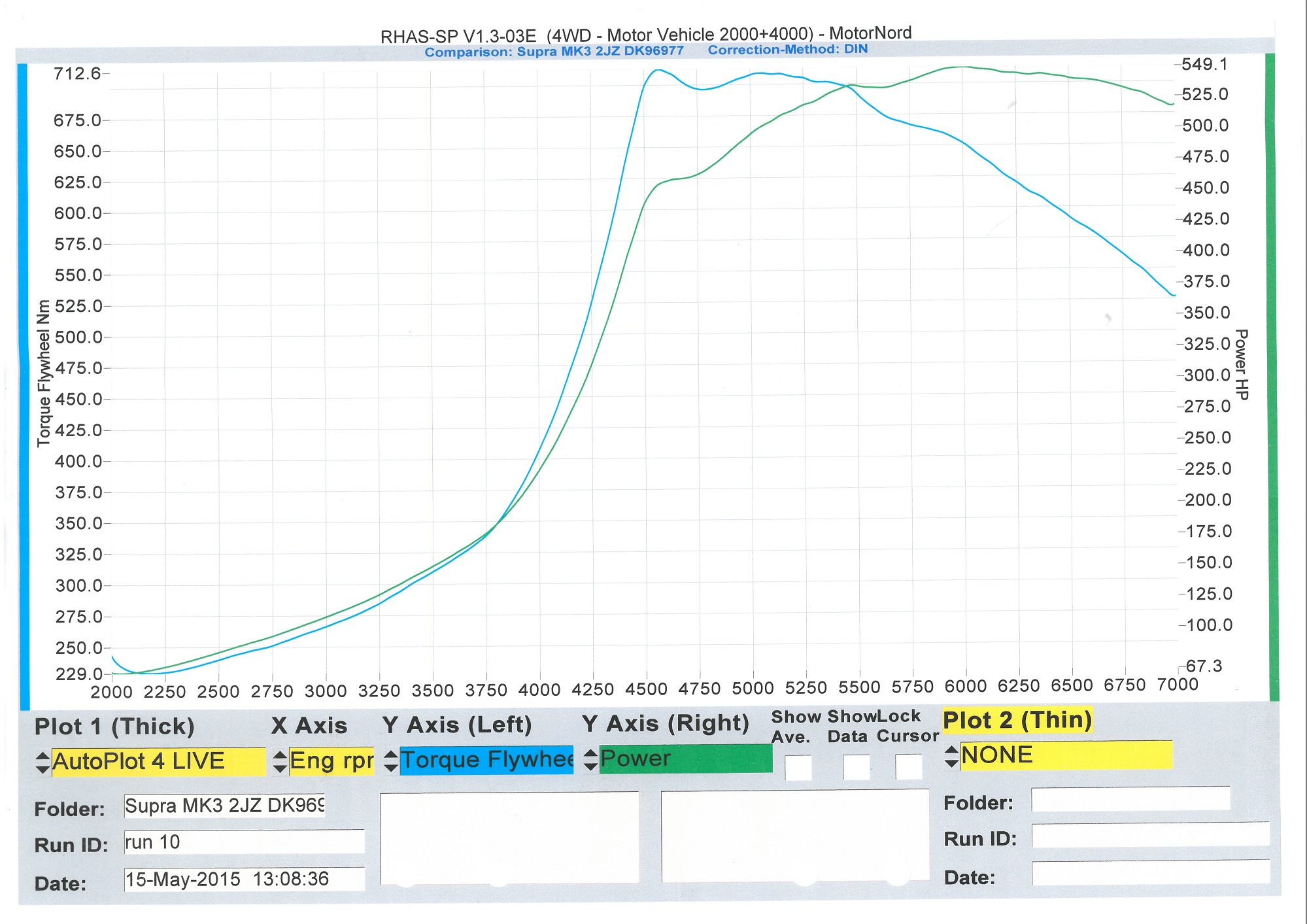The width and height of the screenshot is (1307, 924).
Task: Click the Plot 1 AutoPlot stepper arrows
Action: [42, 762]
